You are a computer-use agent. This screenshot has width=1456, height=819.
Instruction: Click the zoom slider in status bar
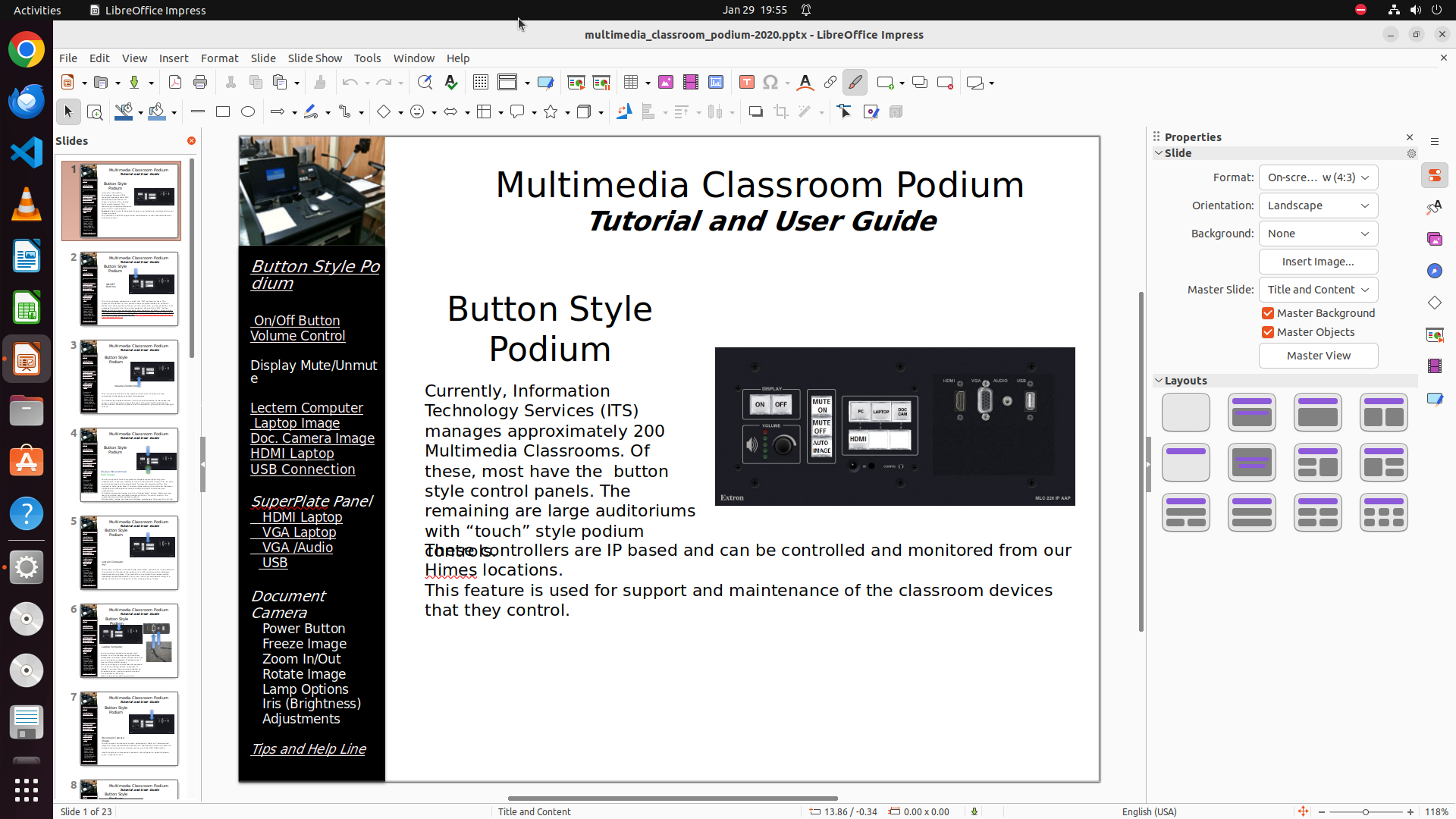(x=1365, y=812)
